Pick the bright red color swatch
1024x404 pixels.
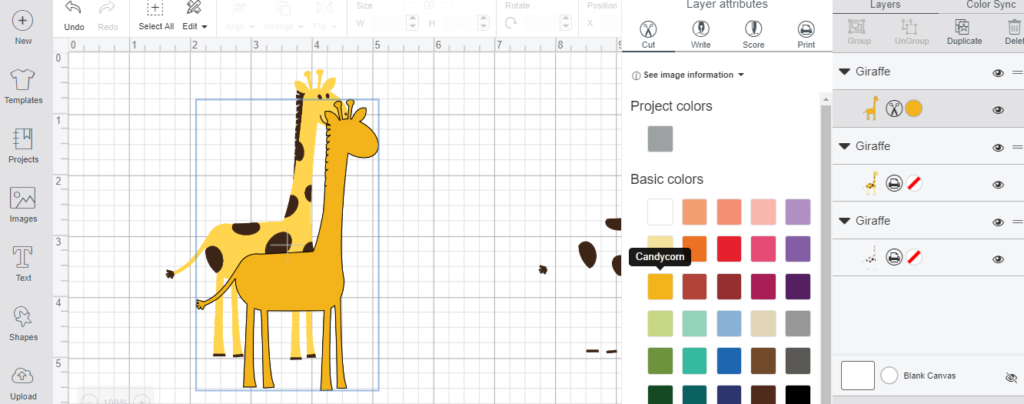tap(729, 249)
